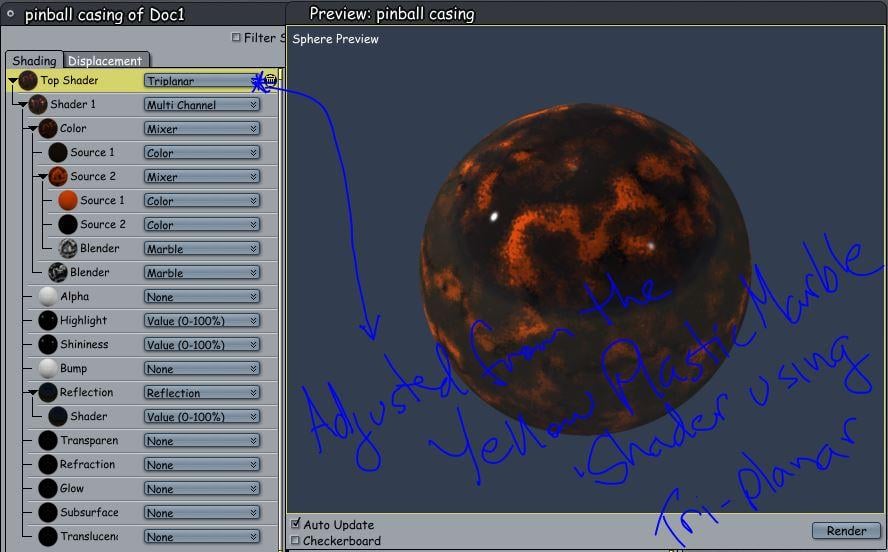Select the 'Glow' tree label
This screenshot has width=888, height=552.
pos(72,488)
